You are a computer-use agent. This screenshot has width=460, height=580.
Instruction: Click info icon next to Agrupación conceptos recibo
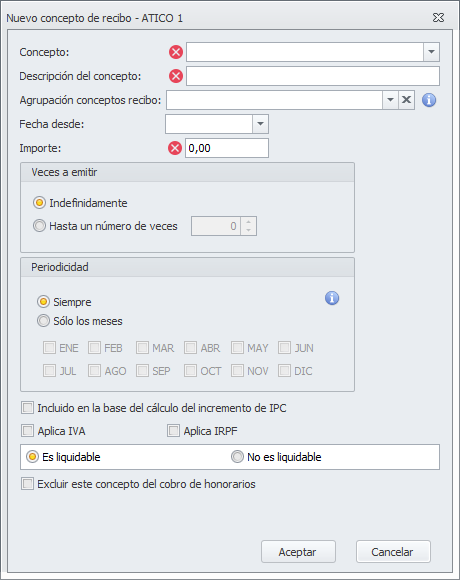pos(429,100)
